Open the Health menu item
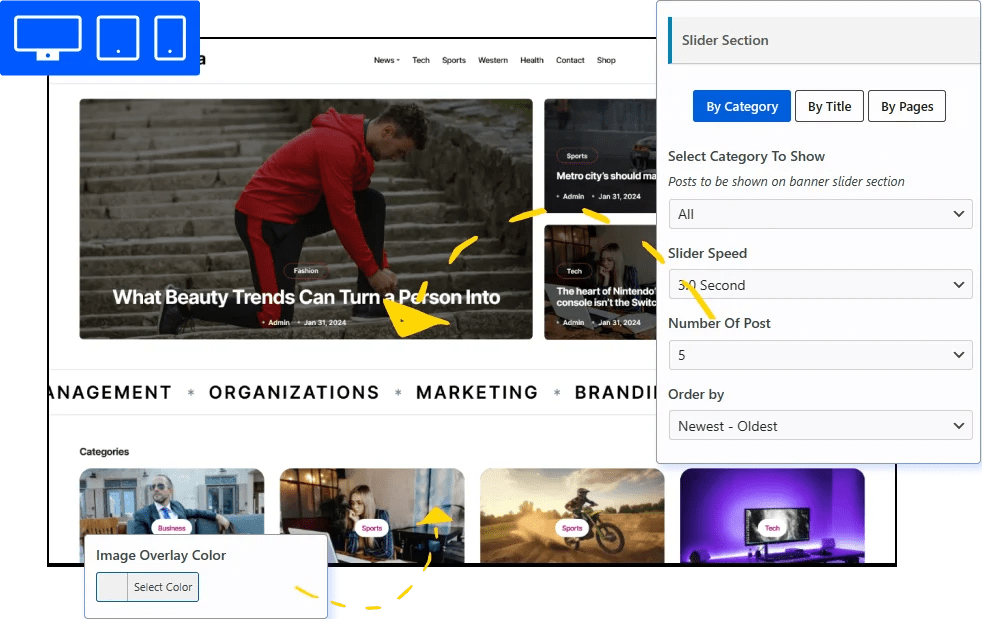This screenshot has height=619, width=982. pos(532,60)
